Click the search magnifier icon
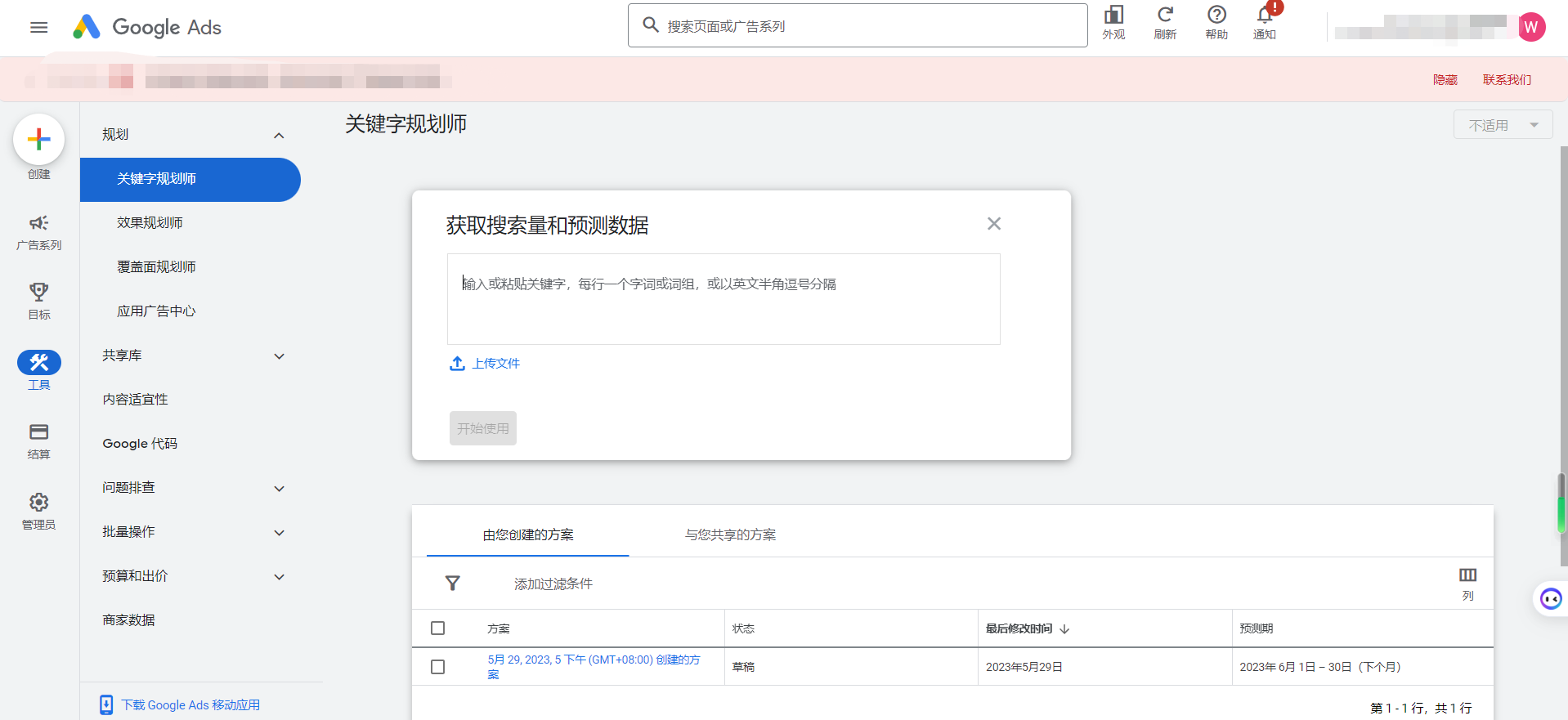 651,25
